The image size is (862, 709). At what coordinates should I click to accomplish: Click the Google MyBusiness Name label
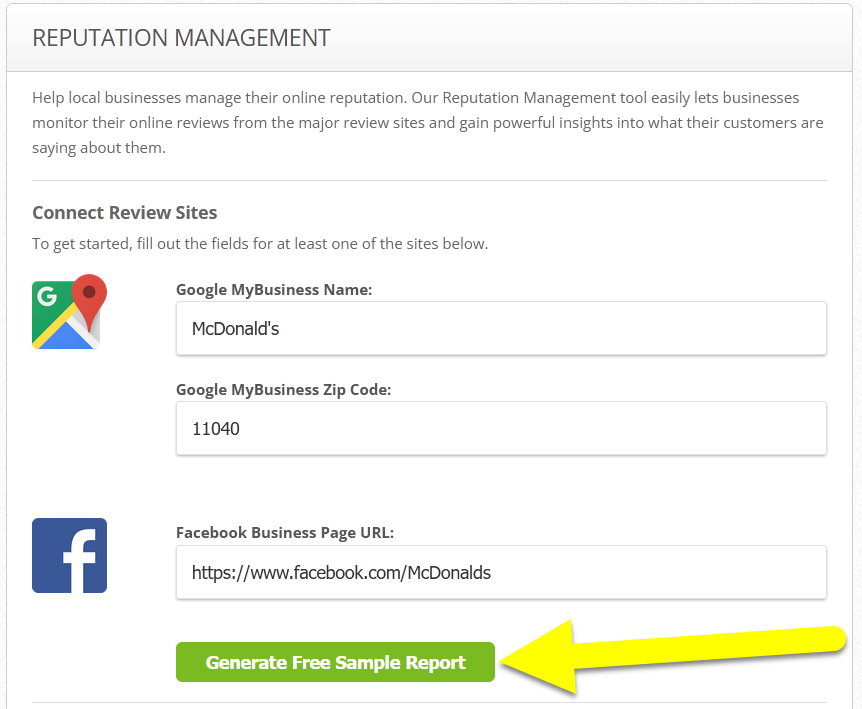[x=274, y=290]
